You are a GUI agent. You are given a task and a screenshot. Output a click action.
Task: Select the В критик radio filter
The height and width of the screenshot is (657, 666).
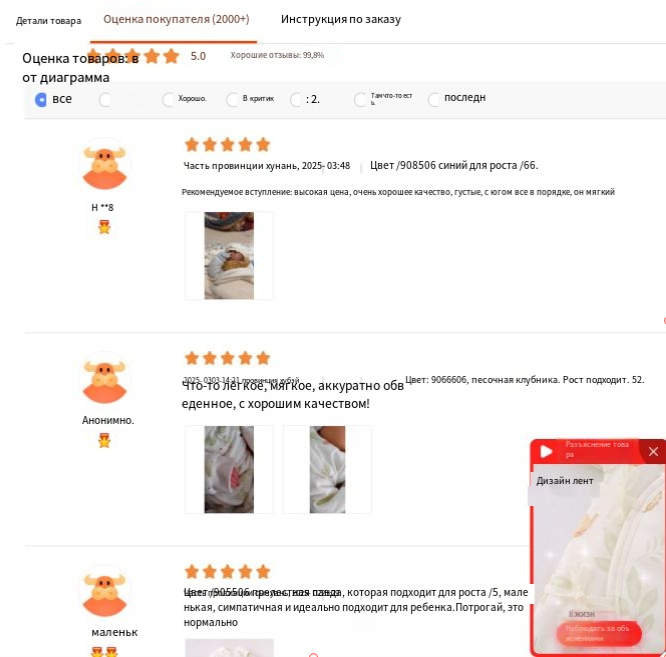232,99
